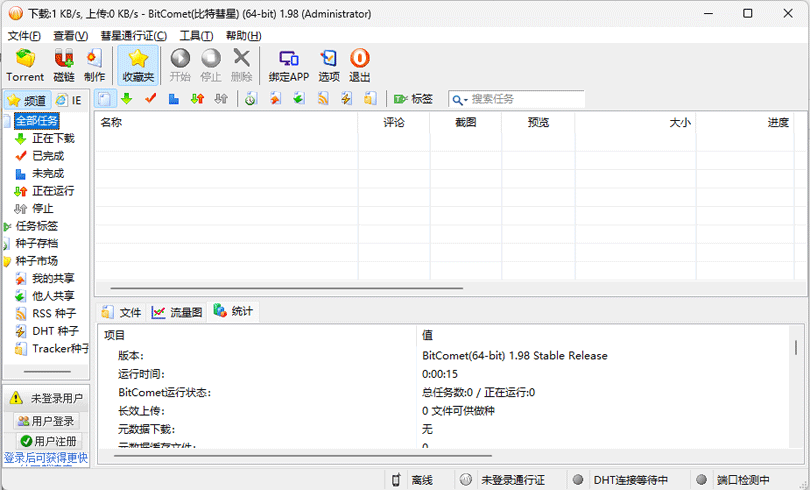Open the 工具(T) menu
810x490 pixels.
click(x=195, y=36)
